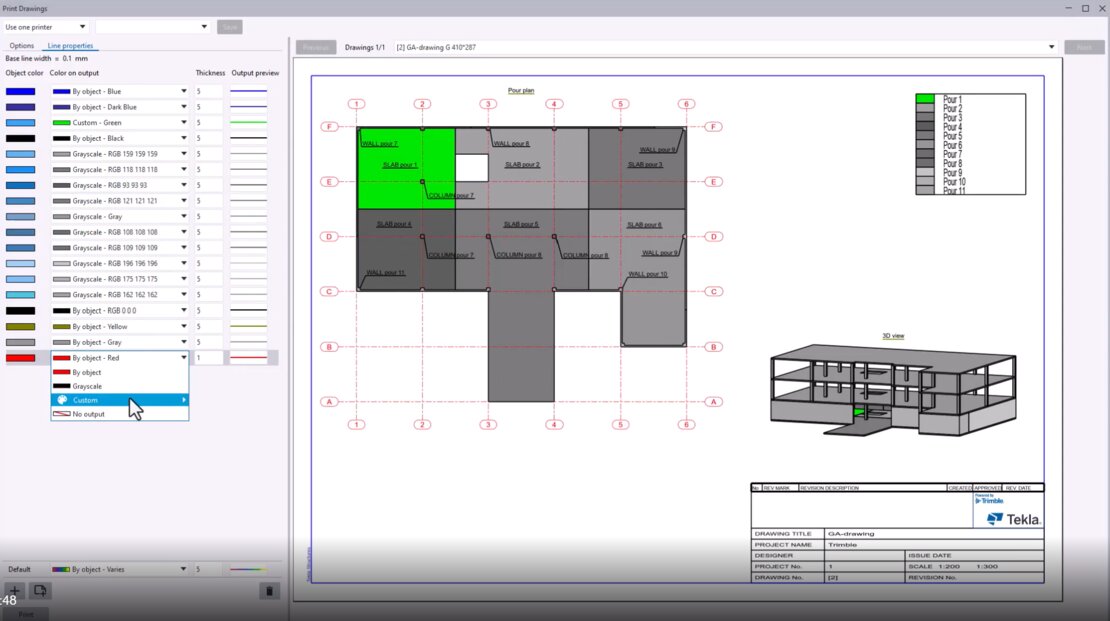This screenshot has width=1110, height=621.
Task: Open 'Custom - Green' color output dropdown
Action: pos(183,123)
